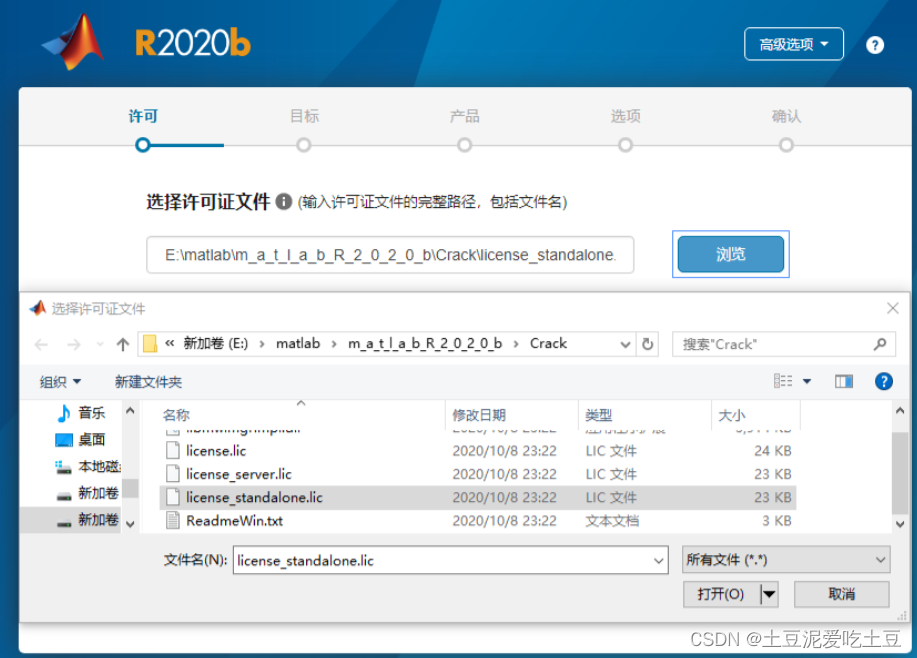Image resolution: width=917 pixels, height=658 pixels.
Task: Click the info icon beside 选择许可证文件
Action: 284,202
